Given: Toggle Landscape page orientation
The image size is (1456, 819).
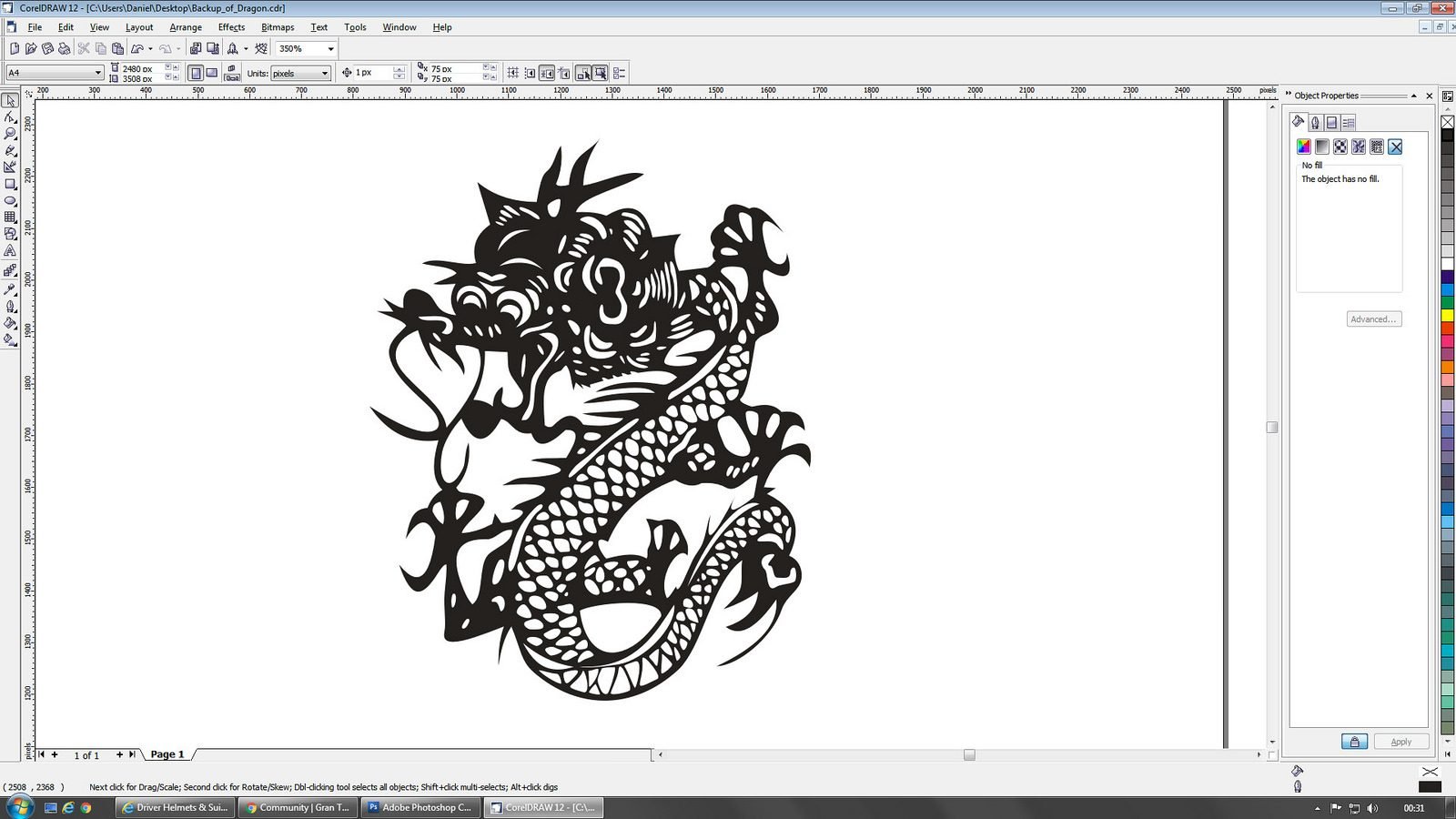Looking at the screenshot, I should [212, 73].
